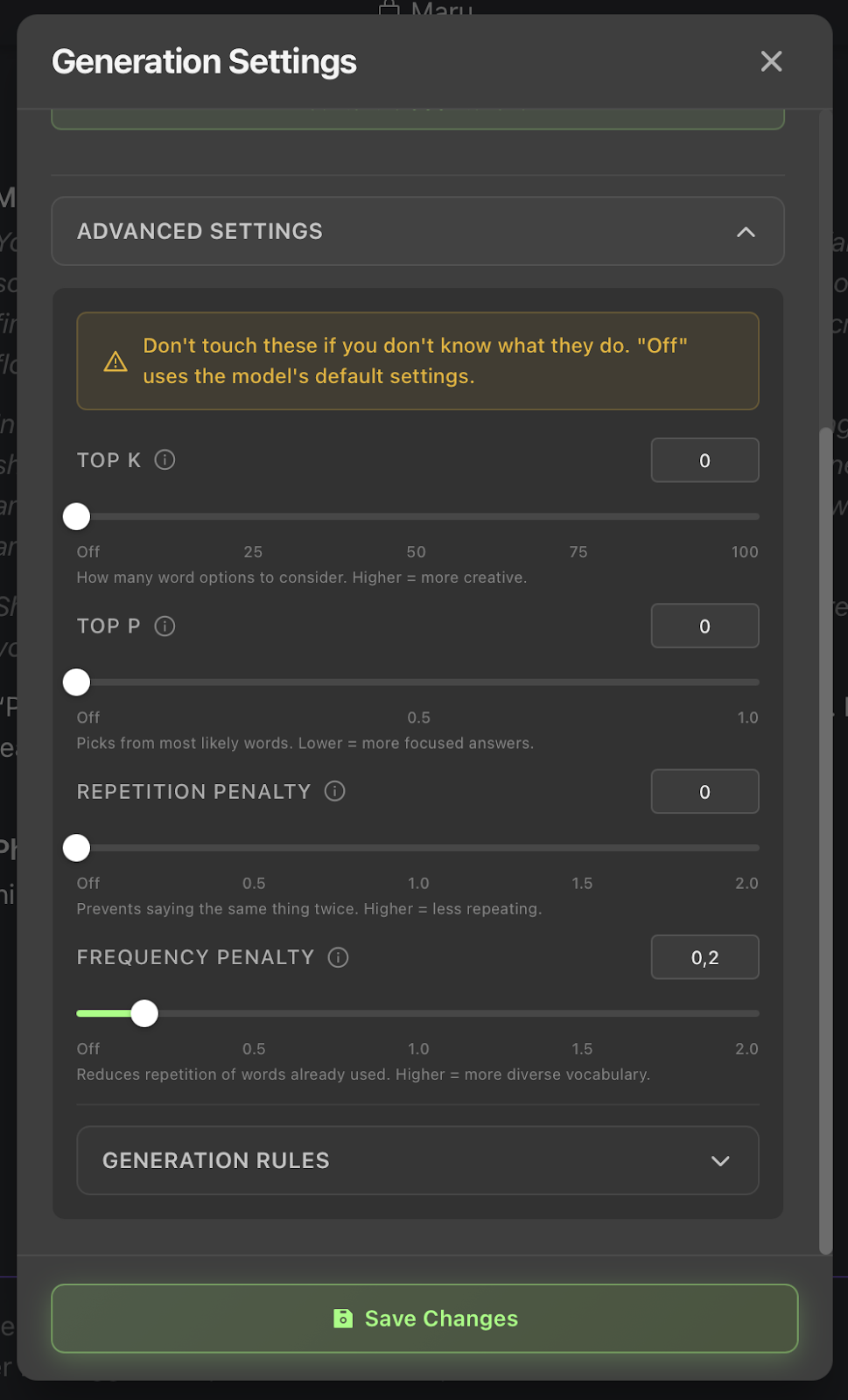Focus the Top P value field

click(704, 626)
